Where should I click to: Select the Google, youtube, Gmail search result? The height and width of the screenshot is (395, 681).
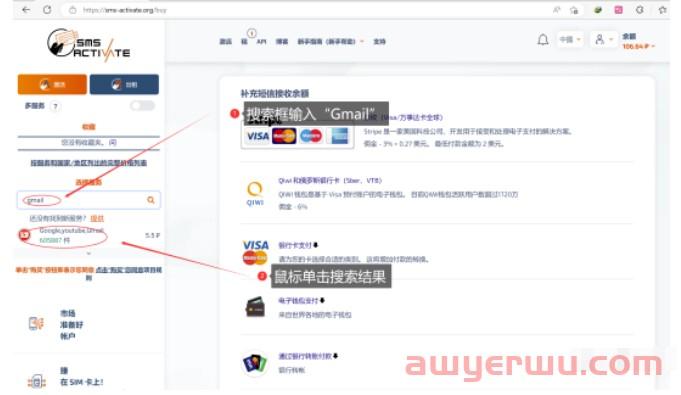pos(89,235)
